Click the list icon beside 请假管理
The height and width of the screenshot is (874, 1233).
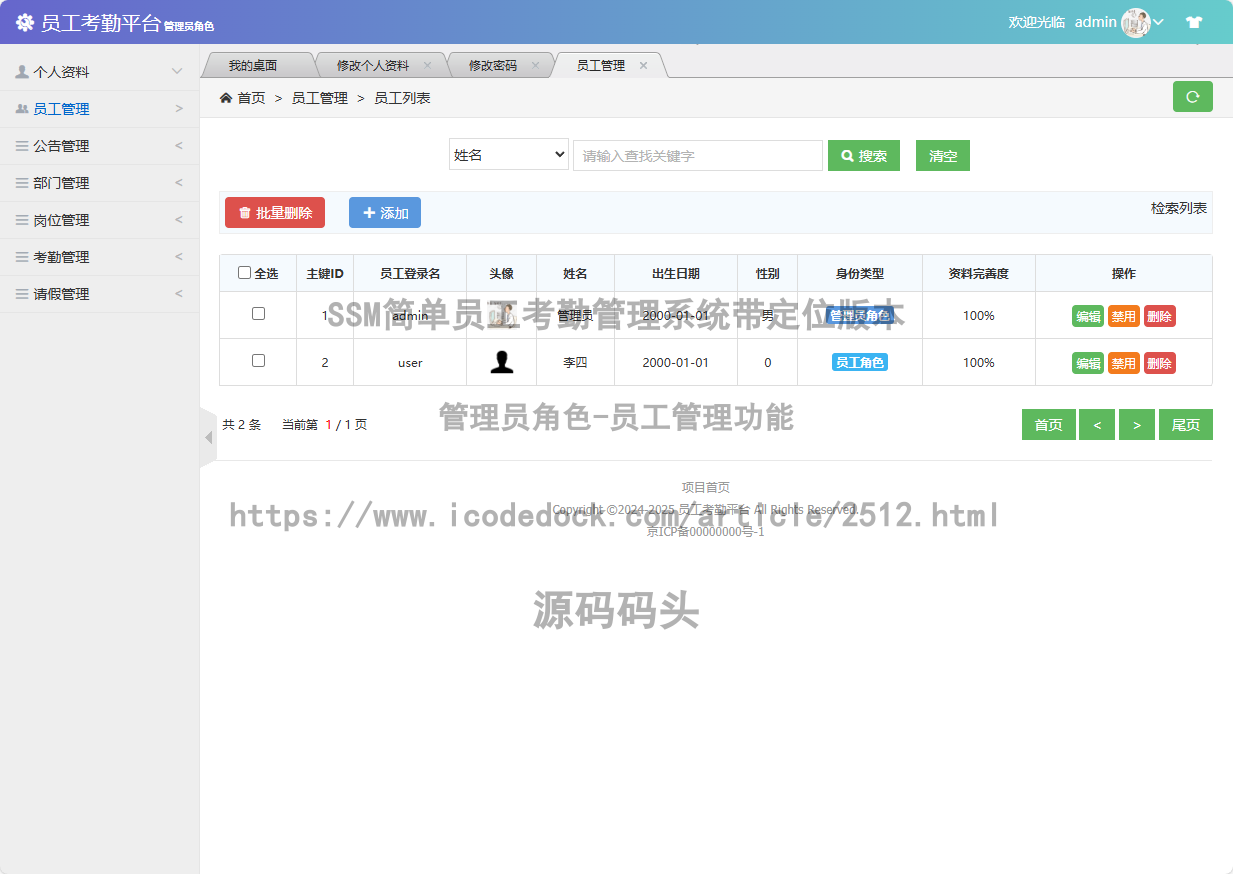[22, 294]
